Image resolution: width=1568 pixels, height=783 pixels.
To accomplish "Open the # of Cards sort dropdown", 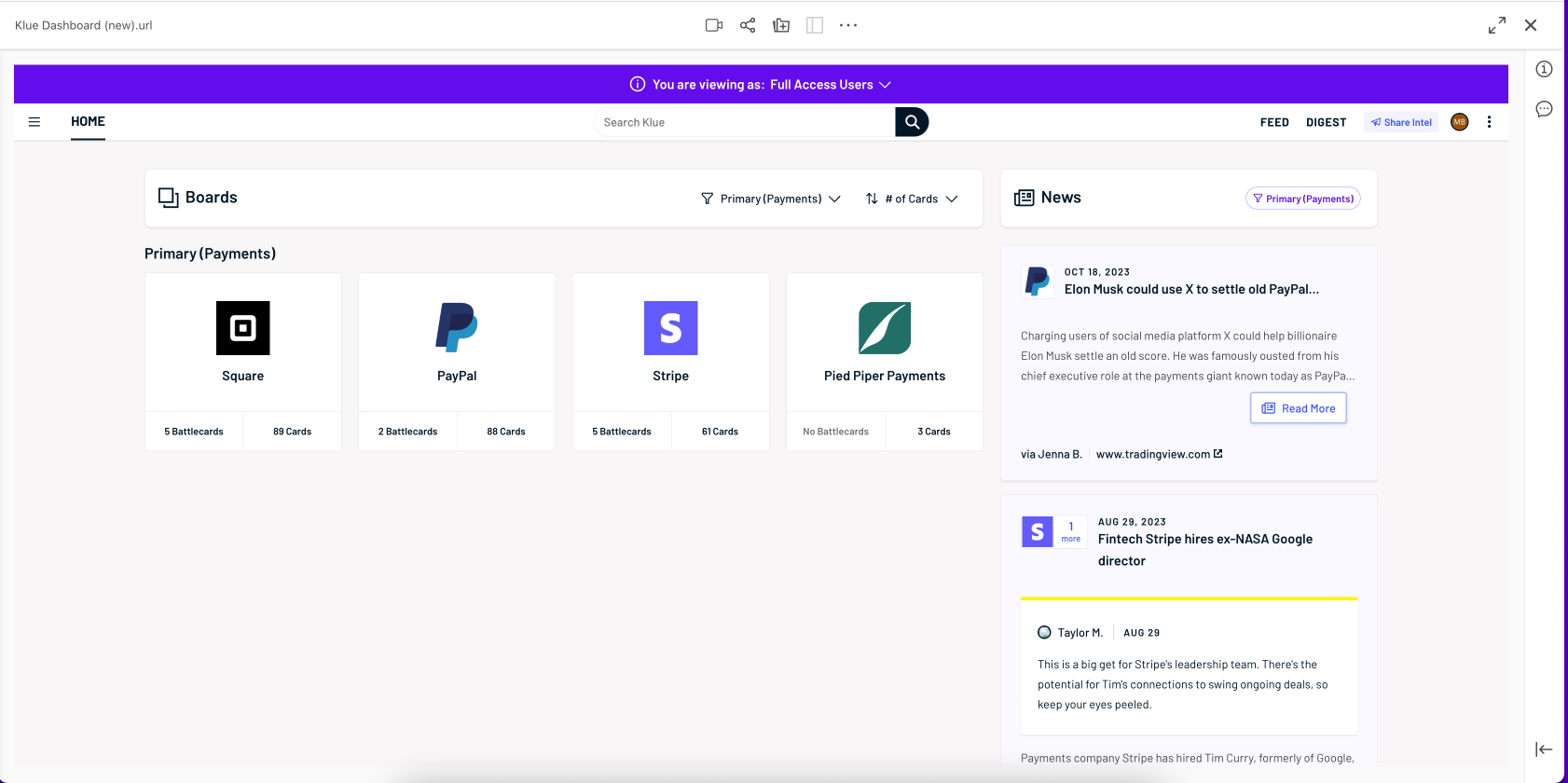I will 912,199.
